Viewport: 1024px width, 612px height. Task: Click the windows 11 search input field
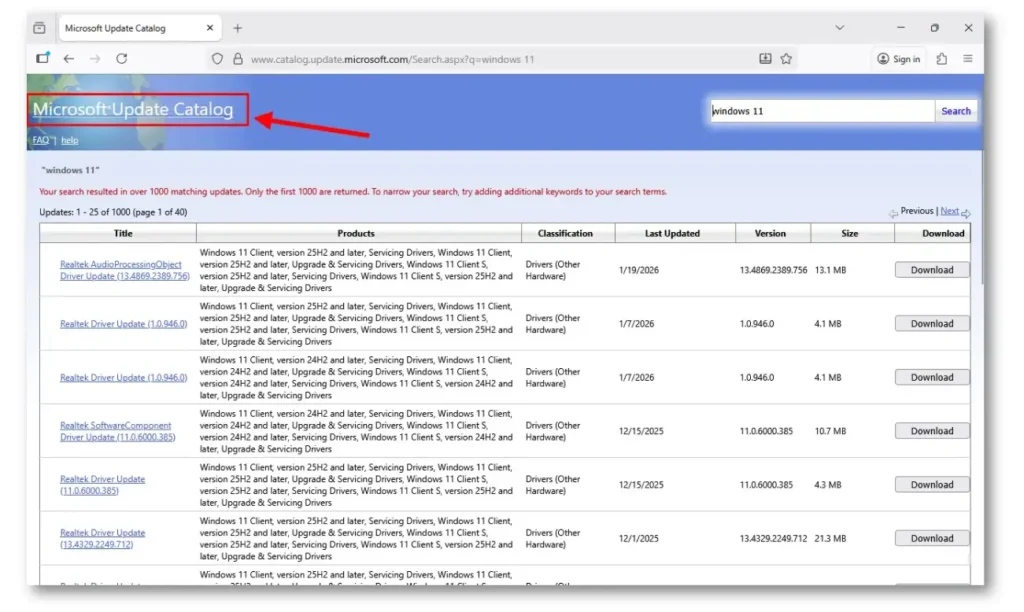click(820, 111)
